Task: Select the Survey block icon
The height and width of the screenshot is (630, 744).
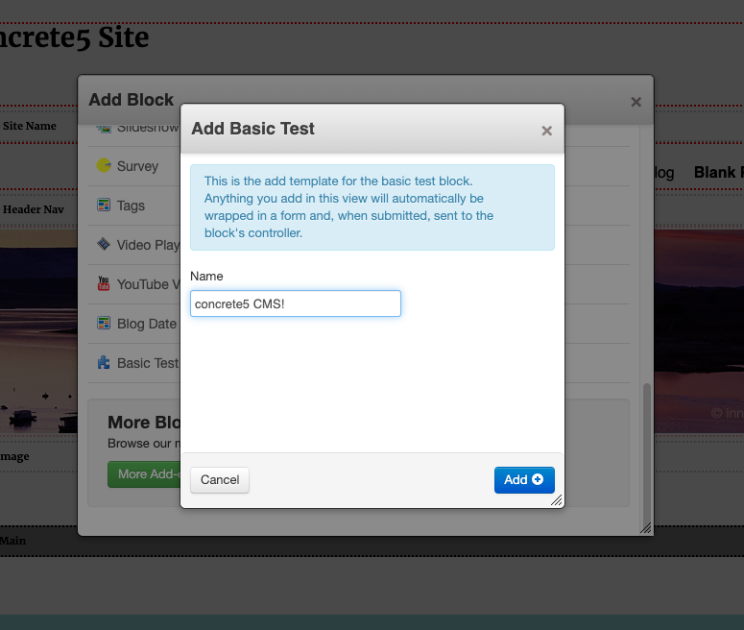Action: [103, 166]
